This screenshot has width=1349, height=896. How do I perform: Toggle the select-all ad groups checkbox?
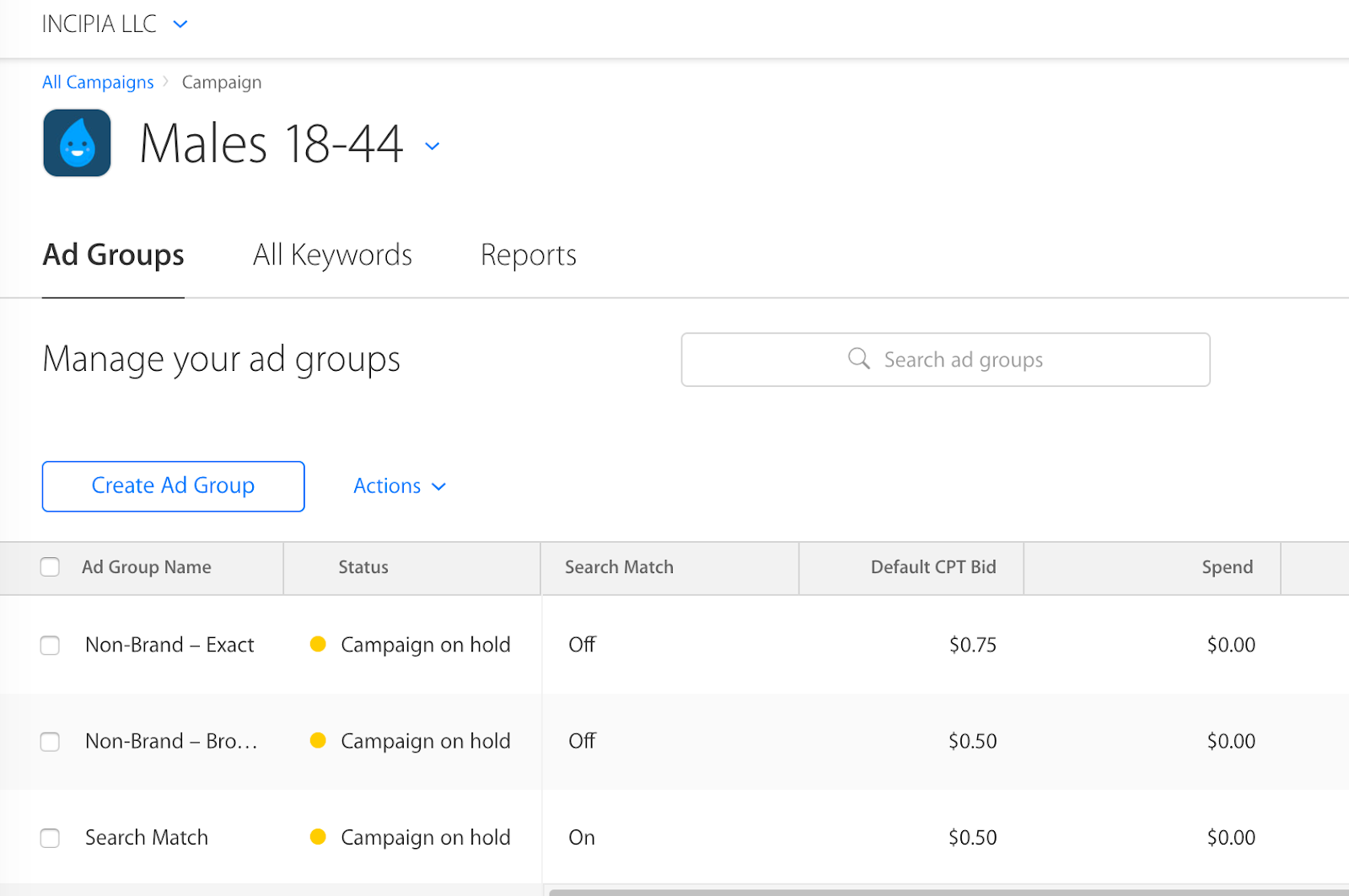click(51, 567)
